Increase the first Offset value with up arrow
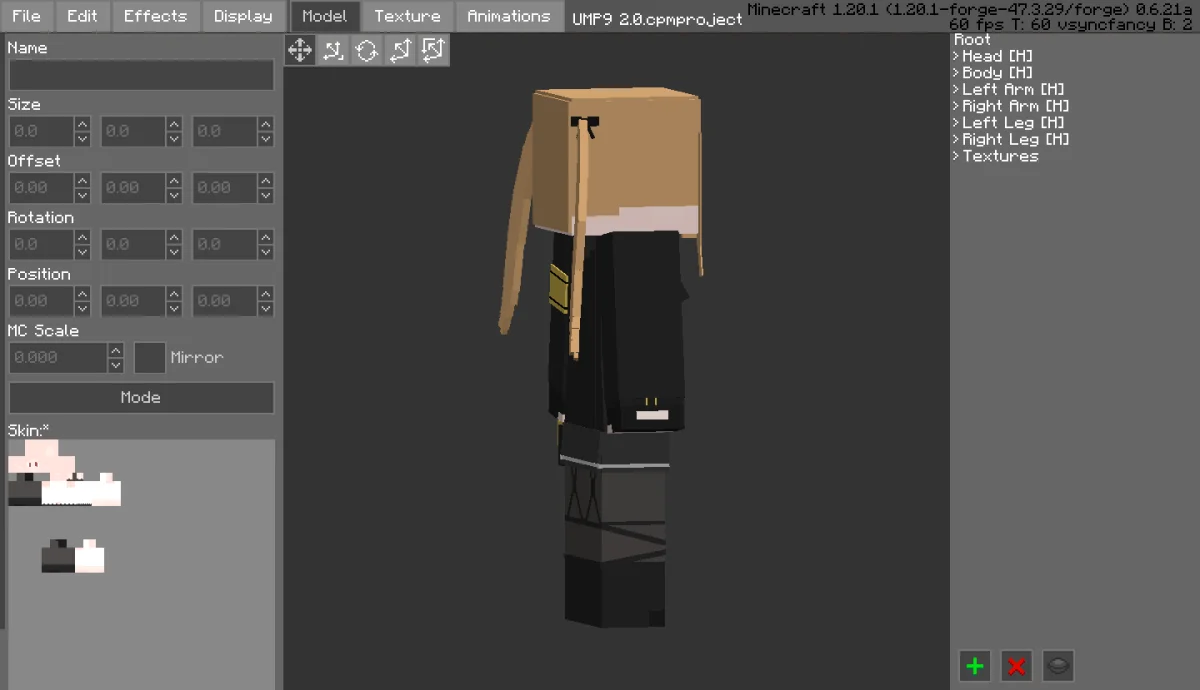 coord(82,180)
